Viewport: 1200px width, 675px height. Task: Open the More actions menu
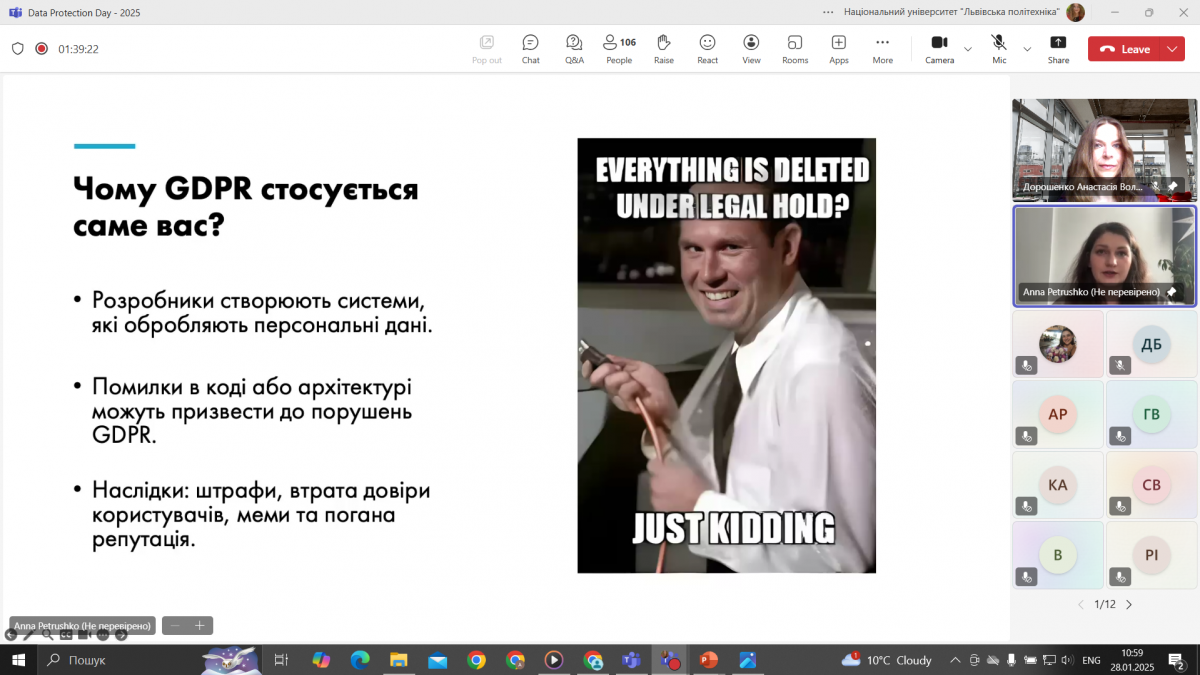click(882, 48)
